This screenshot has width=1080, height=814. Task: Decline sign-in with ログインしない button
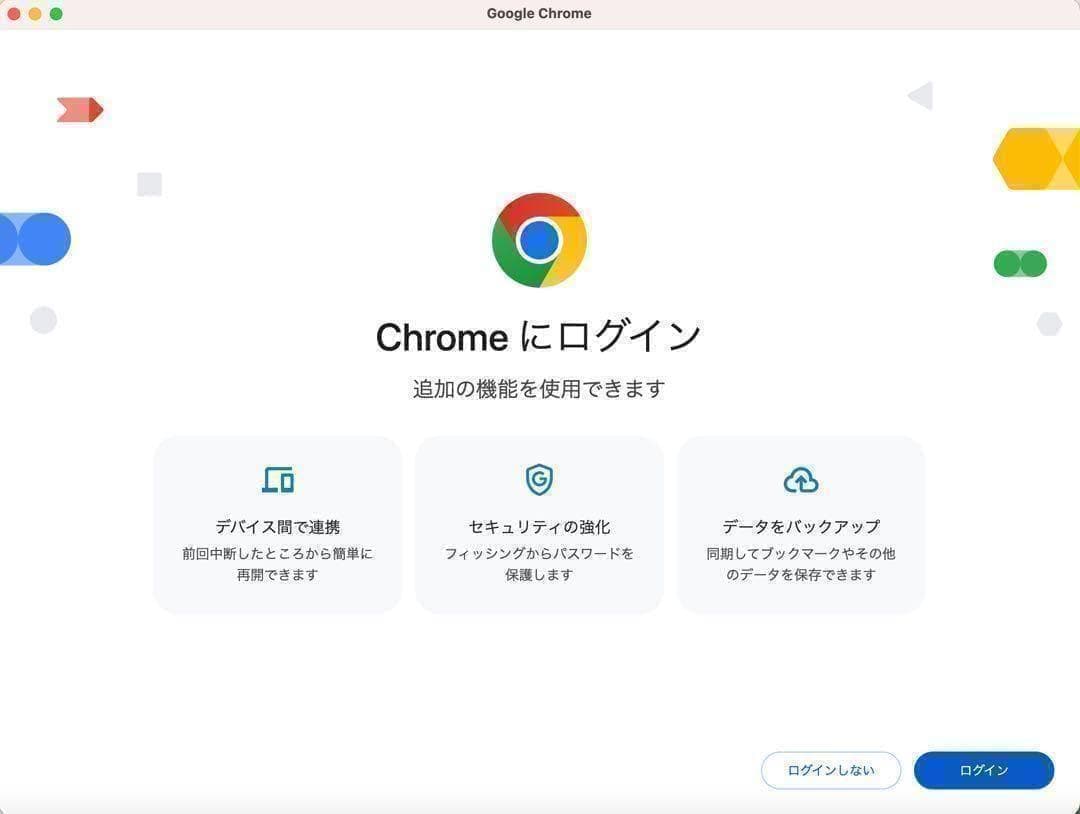831,770
